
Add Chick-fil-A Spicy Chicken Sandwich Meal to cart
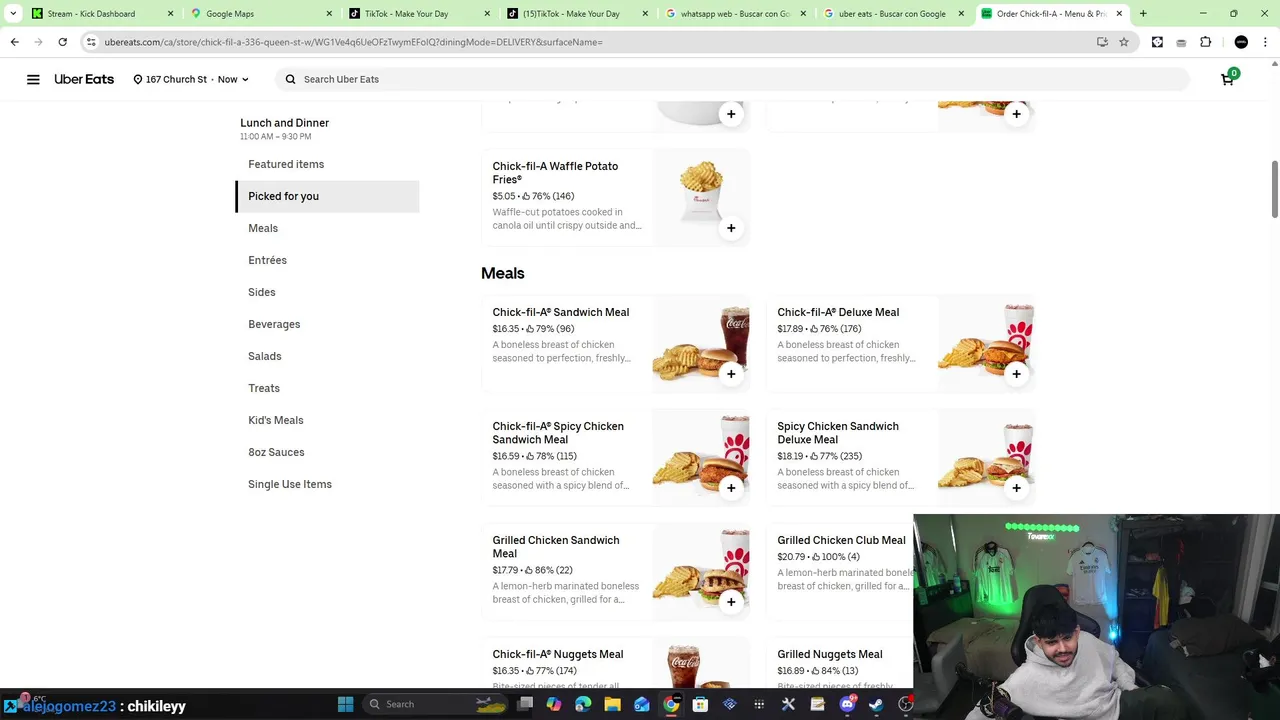click(731, 488)
